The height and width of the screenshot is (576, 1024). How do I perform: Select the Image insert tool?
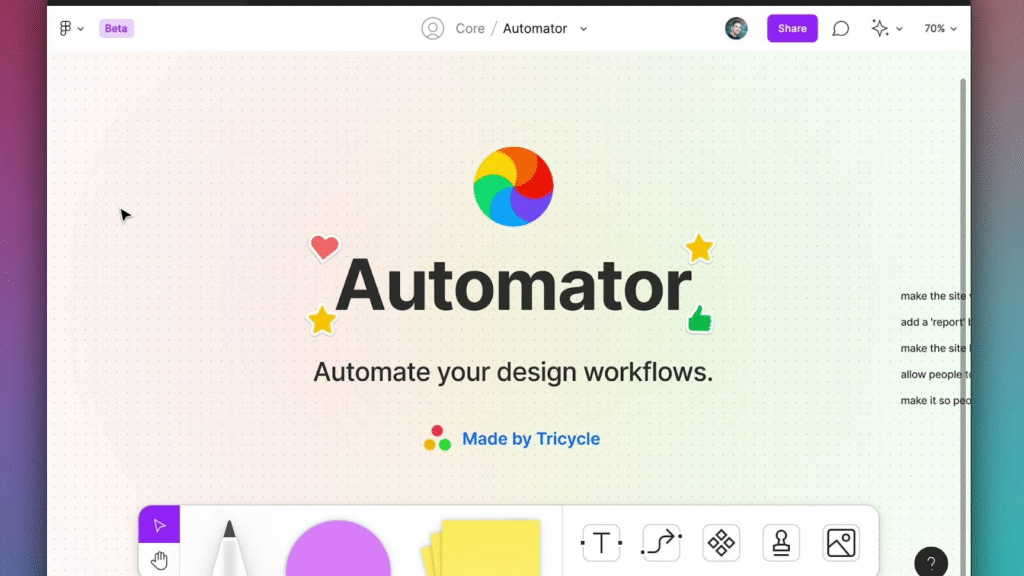pos(841,543)
